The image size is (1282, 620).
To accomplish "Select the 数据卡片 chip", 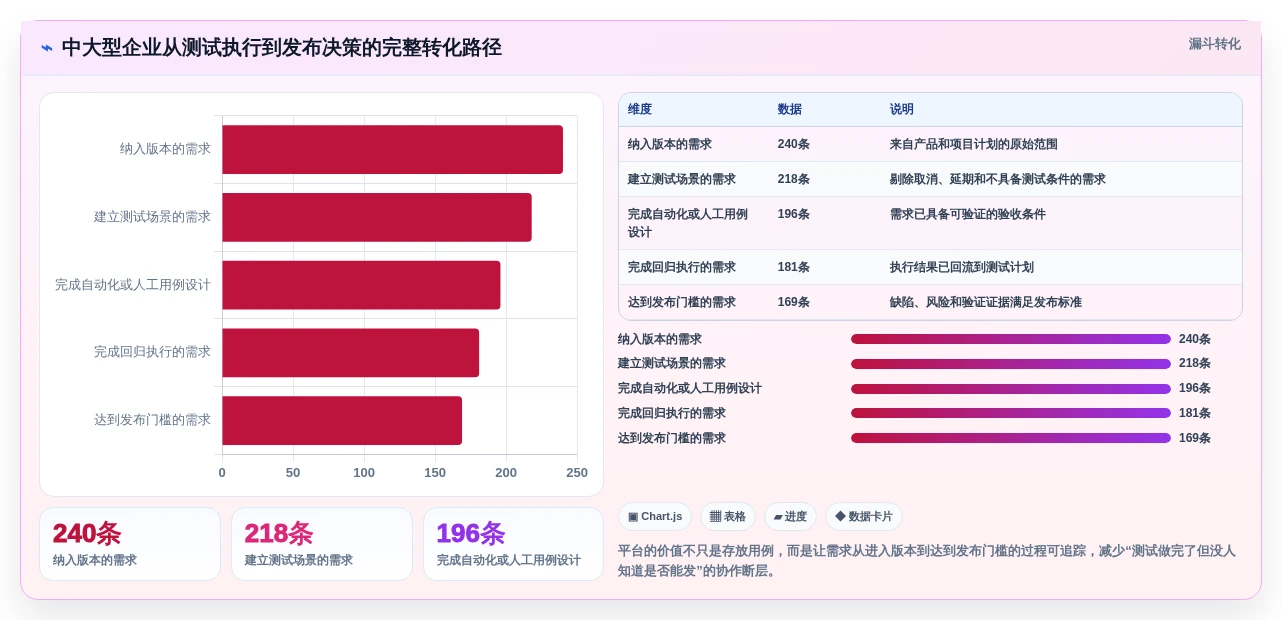I will [x=863, y=516].
